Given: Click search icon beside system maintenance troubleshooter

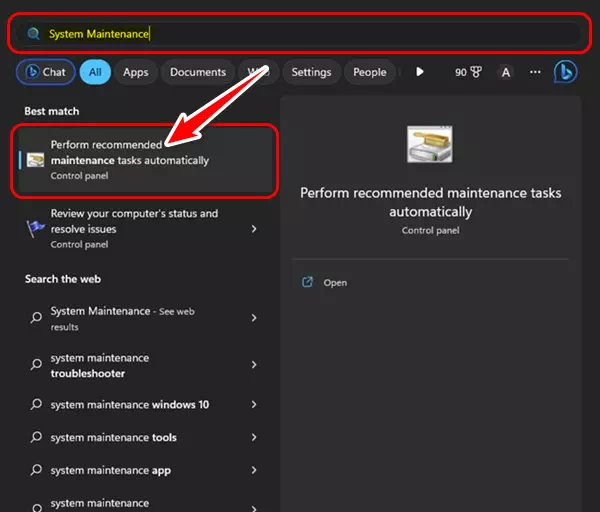Looking at the screenshot, I should (36, 364).
